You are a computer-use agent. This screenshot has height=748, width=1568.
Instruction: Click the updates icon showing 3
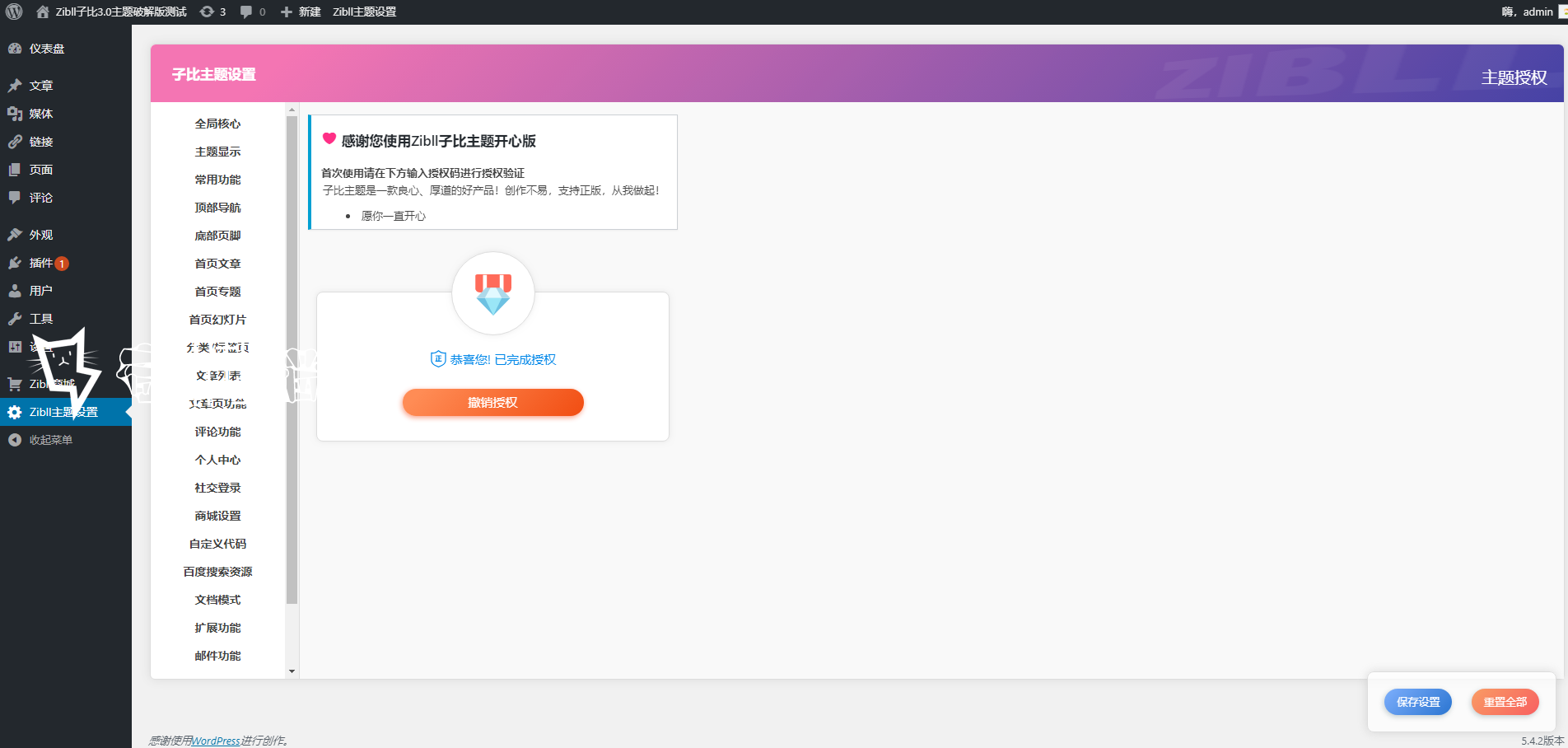(x=207, y=12)
